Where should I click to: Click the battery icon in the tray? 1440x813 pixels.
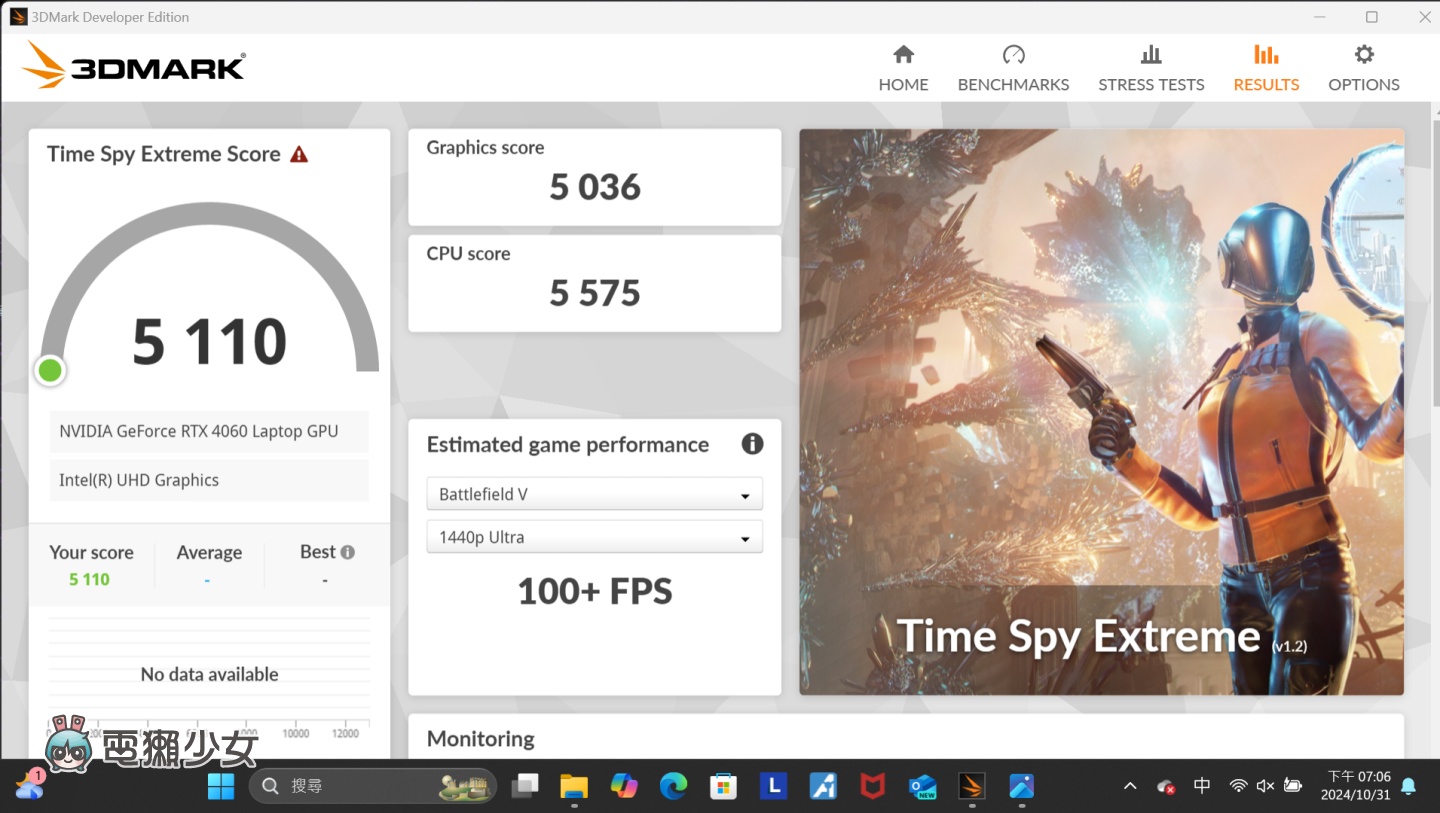[1292, 786]
